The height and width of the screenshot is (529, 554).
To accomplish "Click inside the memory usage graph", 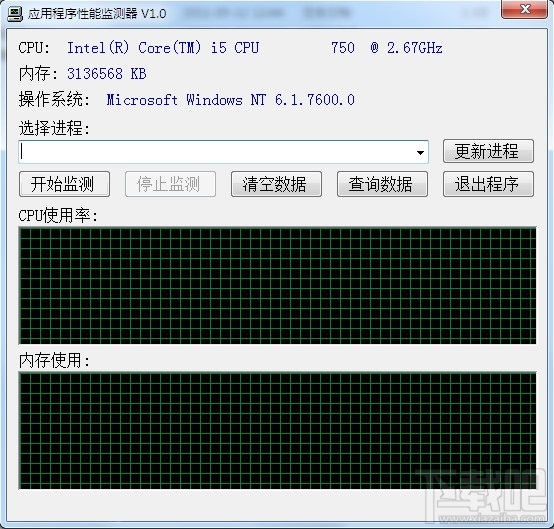I will click(x=277, y=430).
